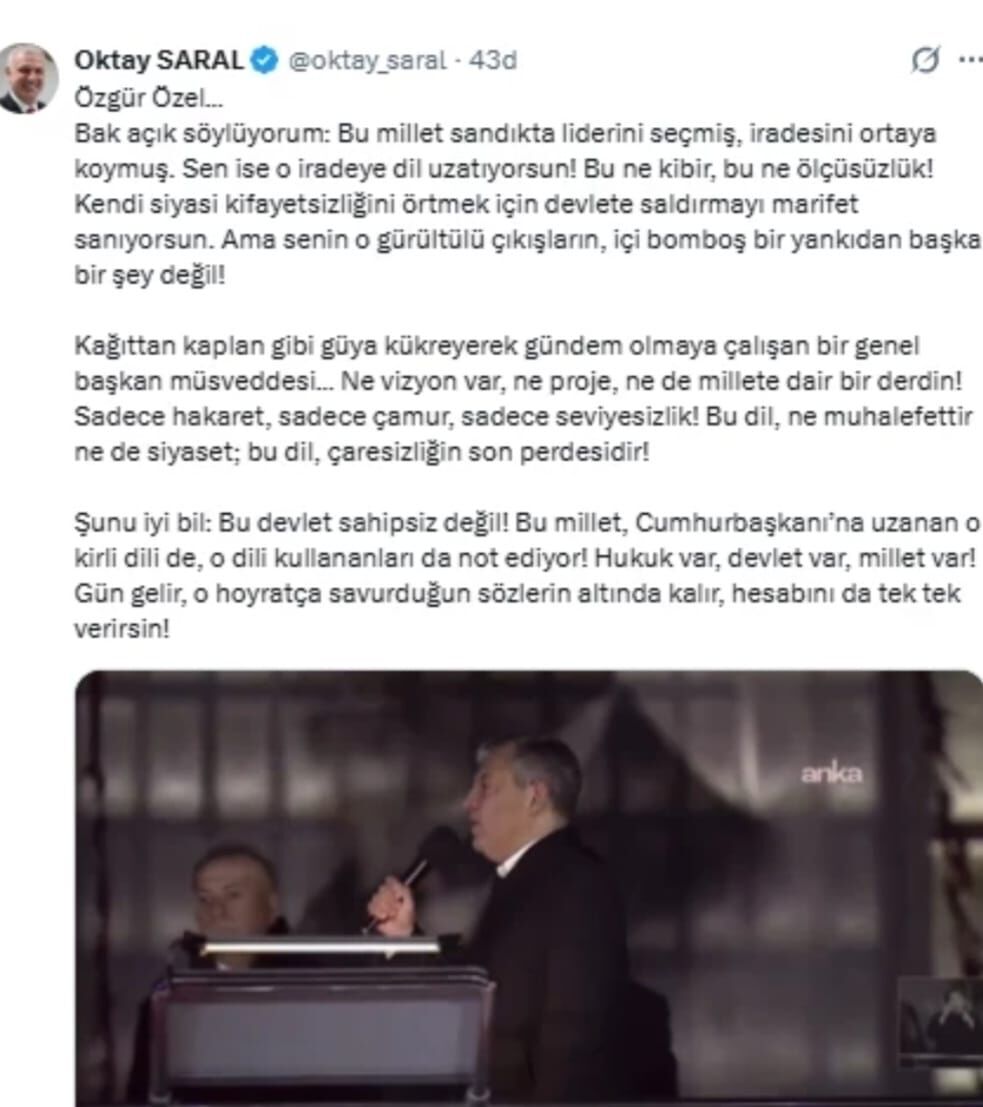The image size is (983, 1107).
Task: Open the @oktay_saral handle link
Action: (x=367, y=61)
